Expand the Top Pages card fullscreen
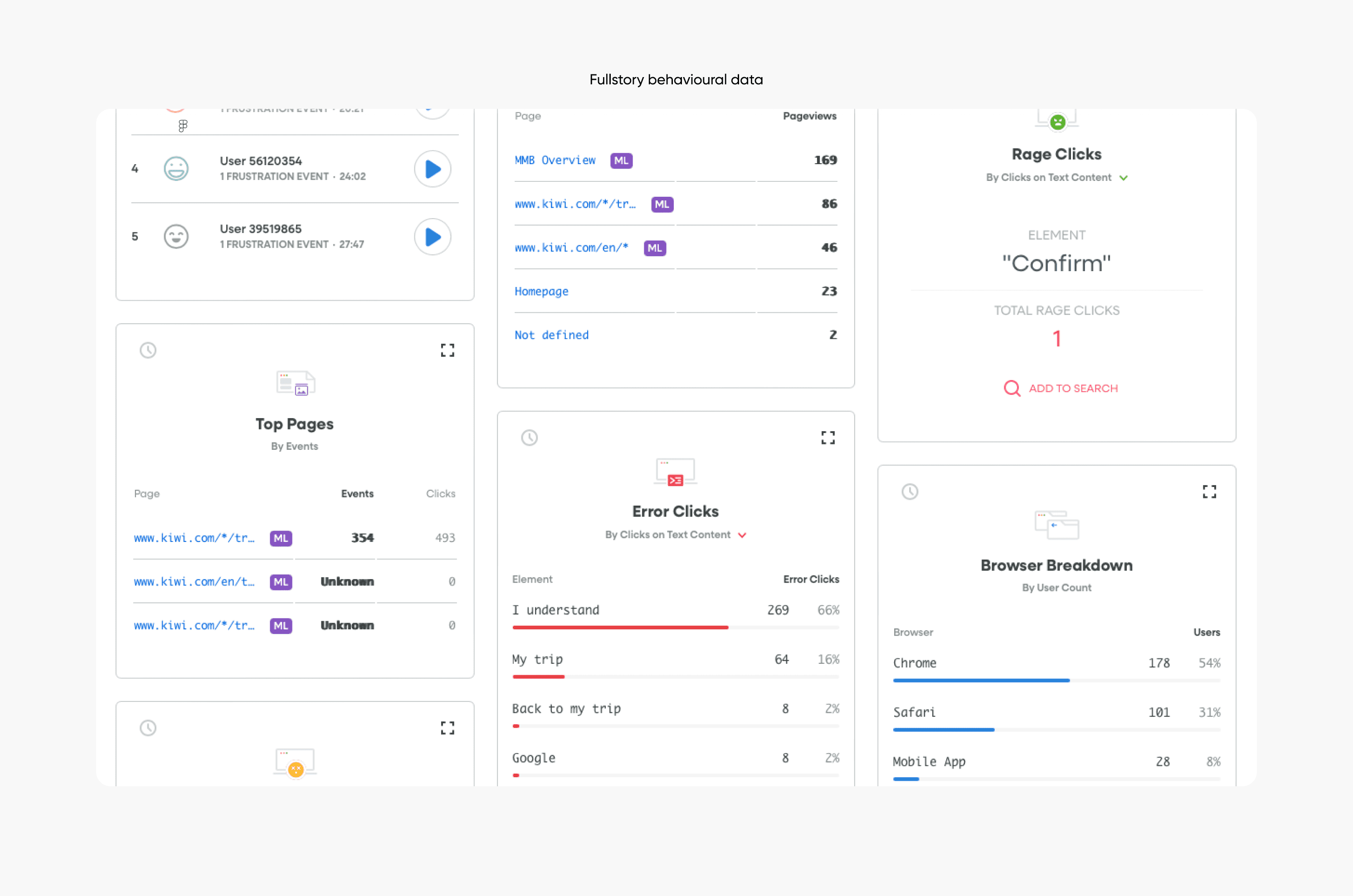This screenshot has height=896, width=1353. coord(448,351)
